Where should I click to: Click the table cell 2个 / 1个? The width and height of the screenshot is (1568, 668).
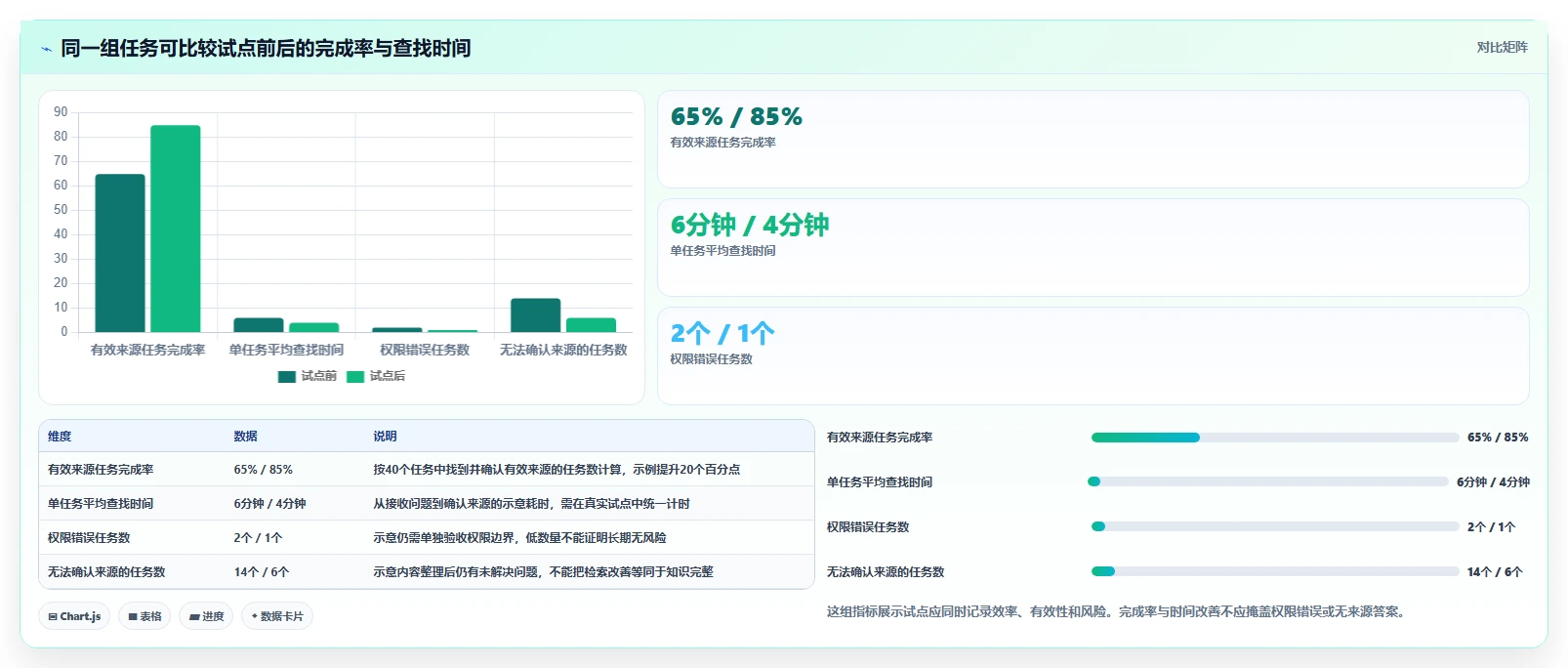tap(258, 538)
